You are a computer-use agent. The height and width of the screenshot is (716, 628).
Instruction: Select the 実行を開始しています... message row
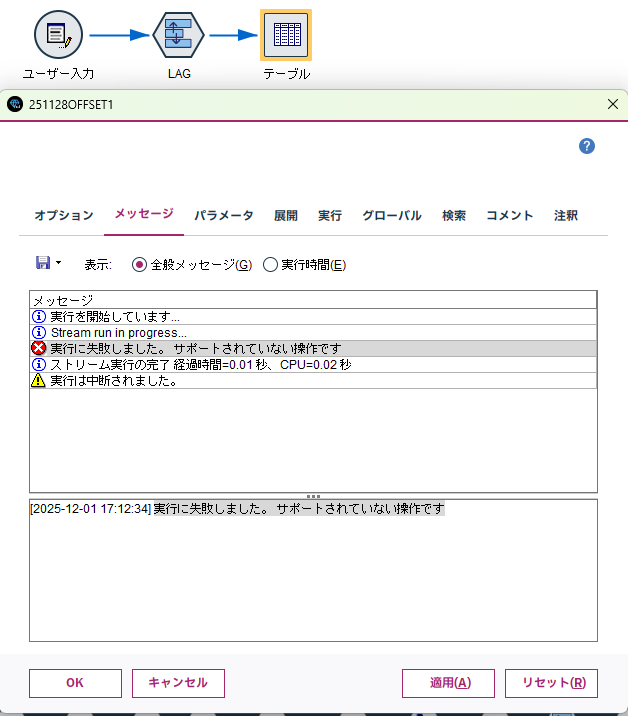tap(313, 316)
